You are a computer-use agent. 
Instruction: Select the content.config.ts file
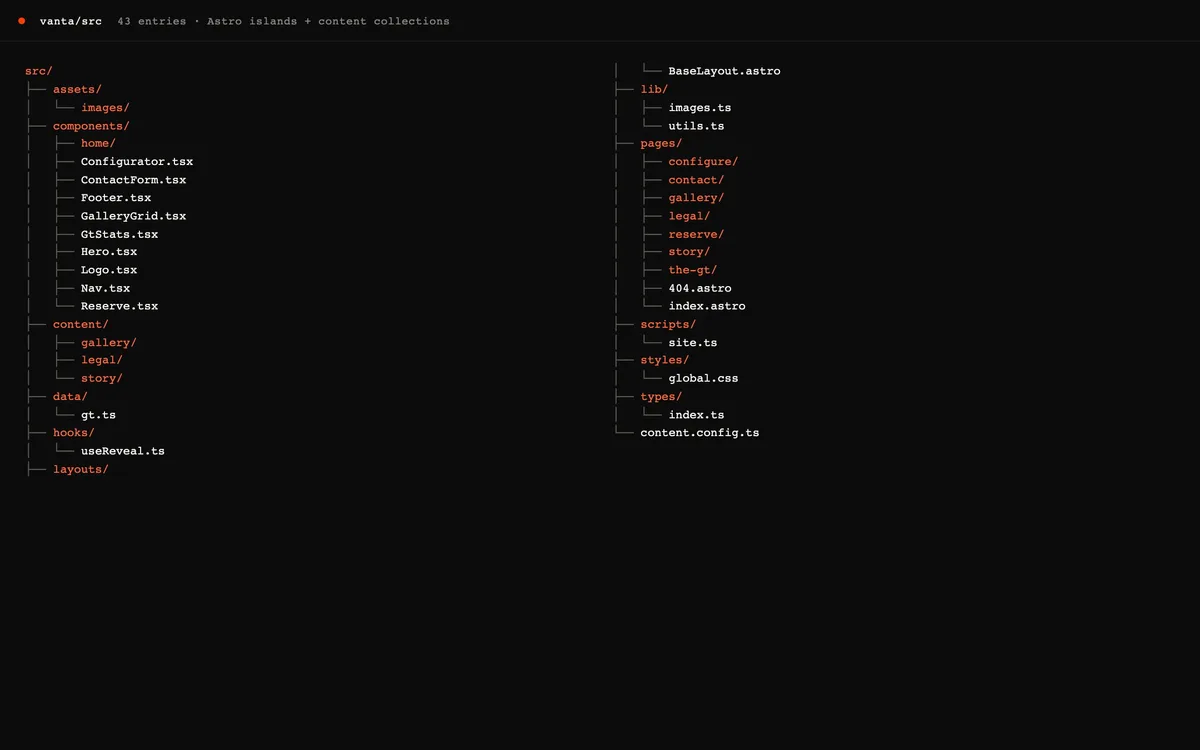[x=700, y=433]
